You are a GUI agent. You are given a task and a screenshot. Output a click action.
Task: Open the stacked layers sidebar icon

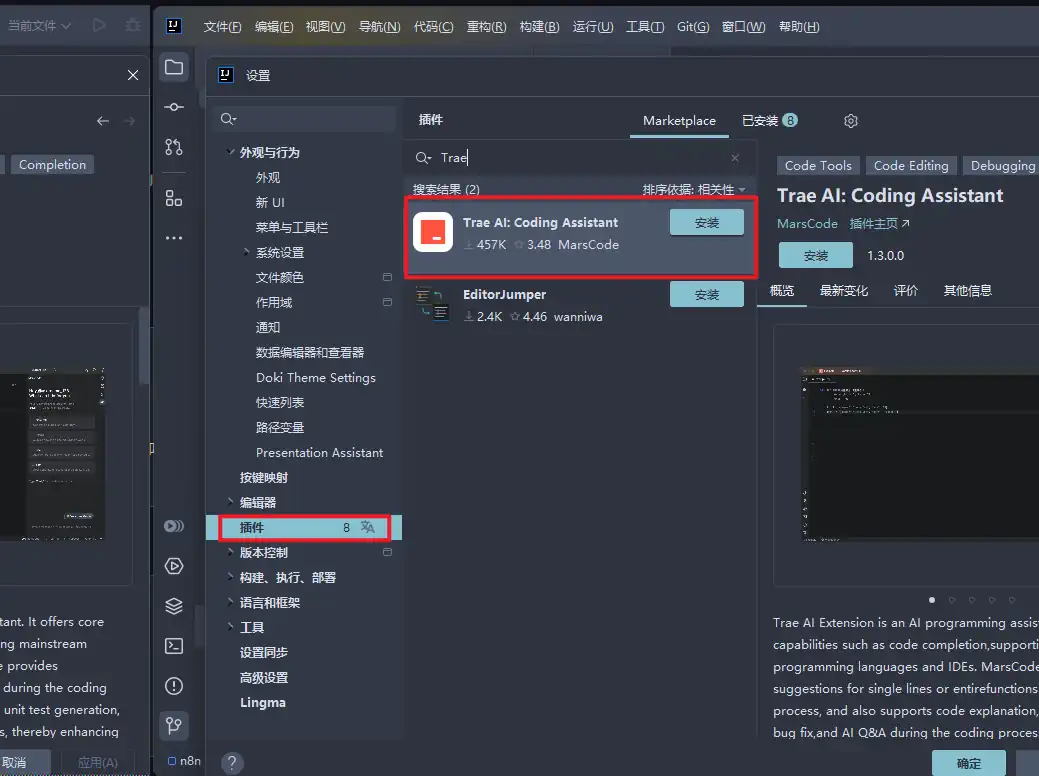pyautogui.click(x=174, y=606)
